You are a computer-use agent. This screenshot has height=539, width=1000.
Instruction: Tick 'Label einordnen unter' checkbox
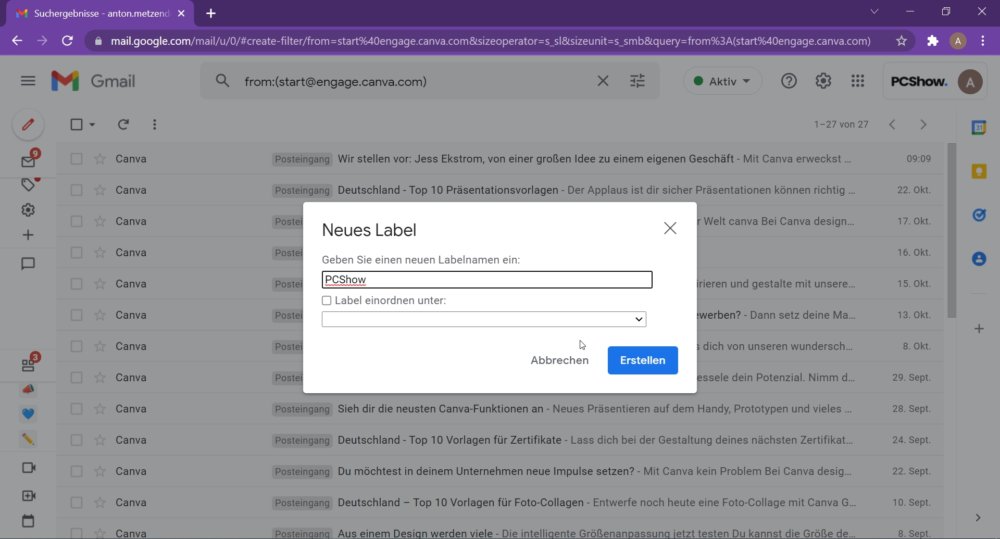pos(327,300)
